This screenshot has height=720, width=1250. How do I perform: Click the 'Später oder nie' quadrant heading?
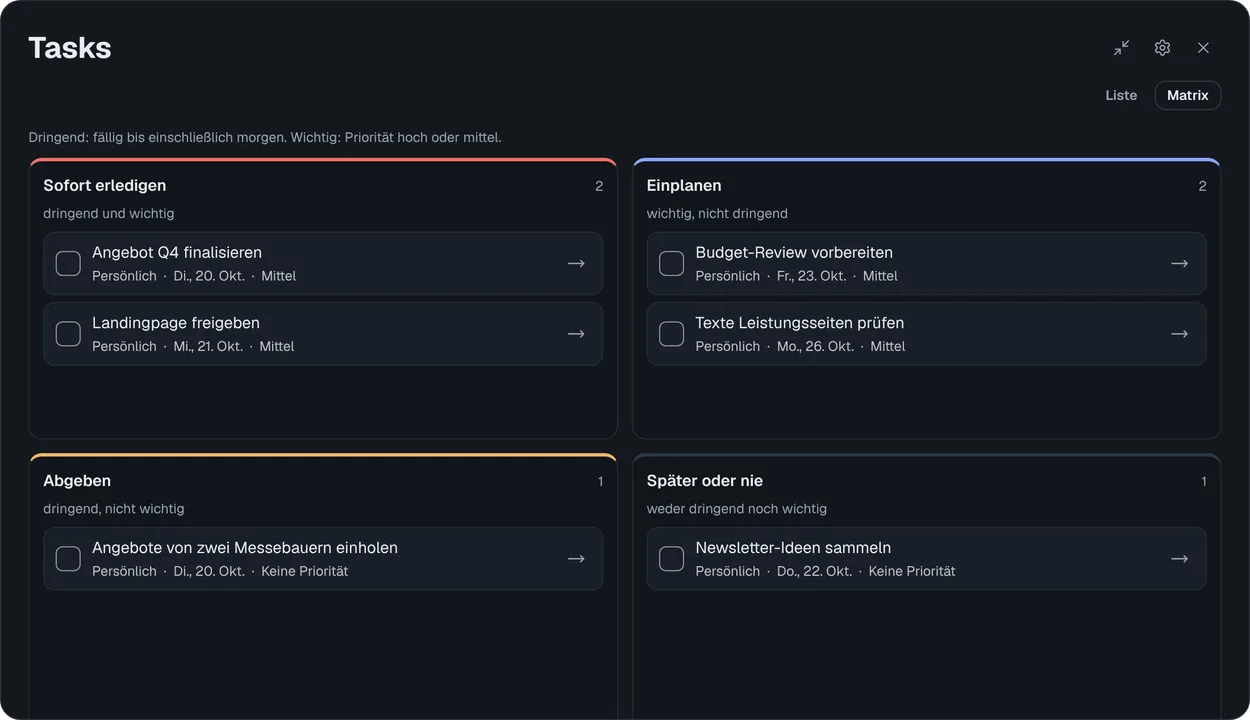click(x=705, y=481)
